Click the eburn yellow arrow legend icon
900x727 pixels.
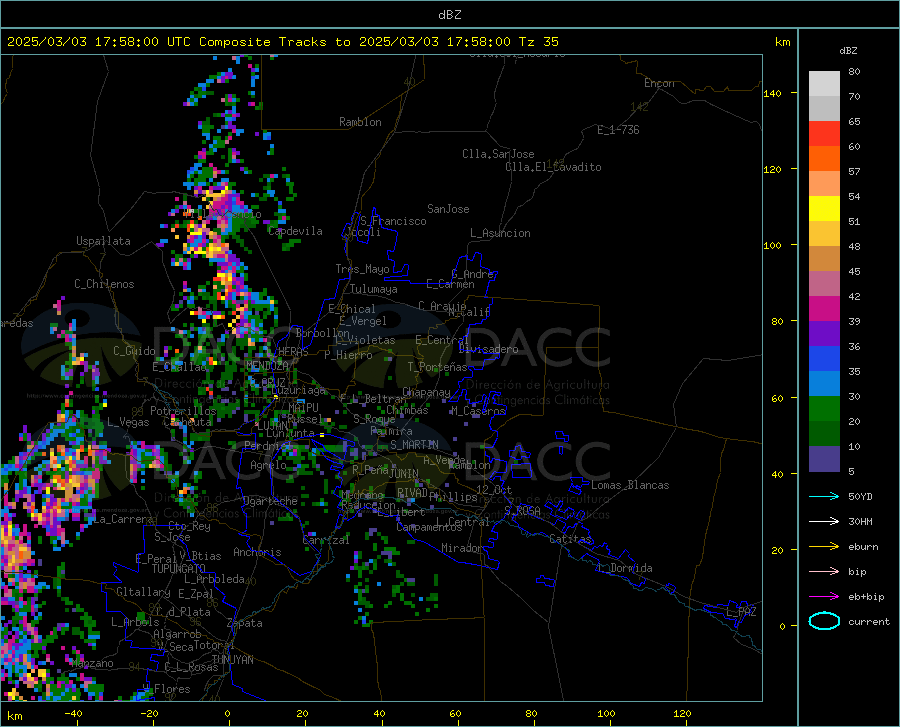point(824,546)
